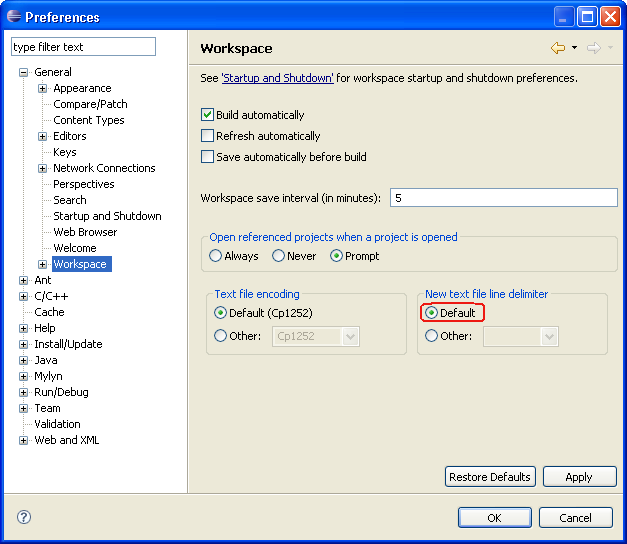627x544 pixels.
Task: Collapse the General tree node
Action: (x=24, y=72)
